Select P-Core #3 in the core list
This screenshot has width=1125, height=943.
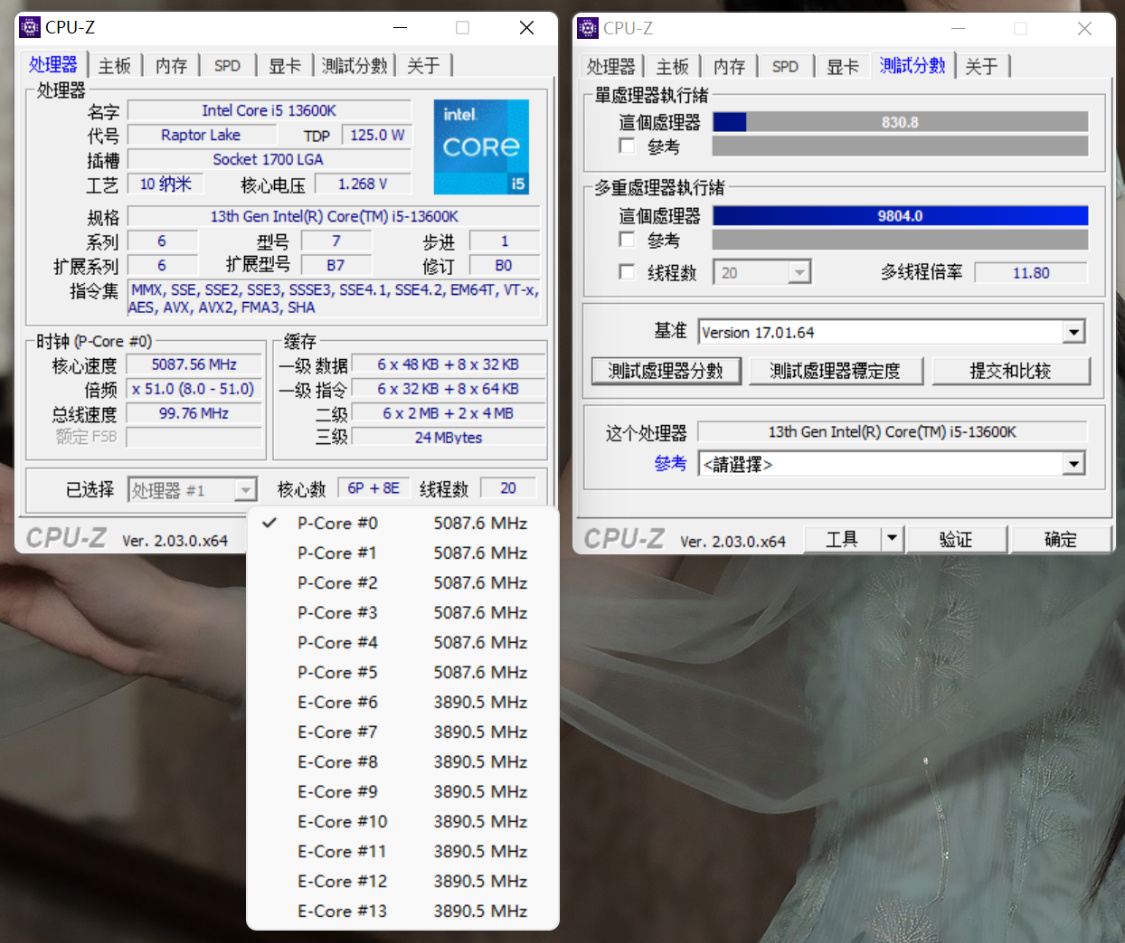click(402, 613)
